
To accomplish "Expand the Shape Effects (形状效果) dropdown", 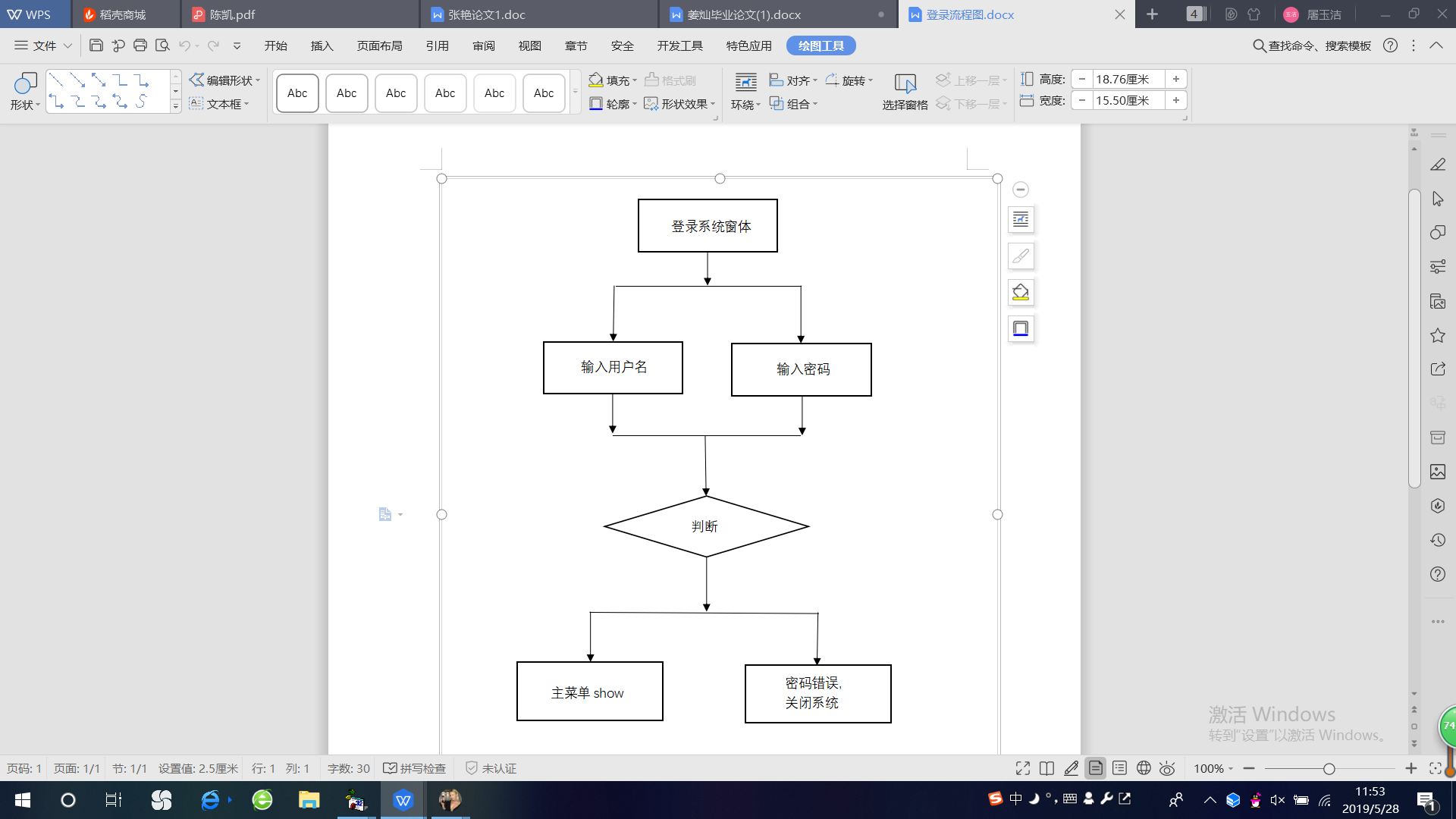I will click(713, 104).
